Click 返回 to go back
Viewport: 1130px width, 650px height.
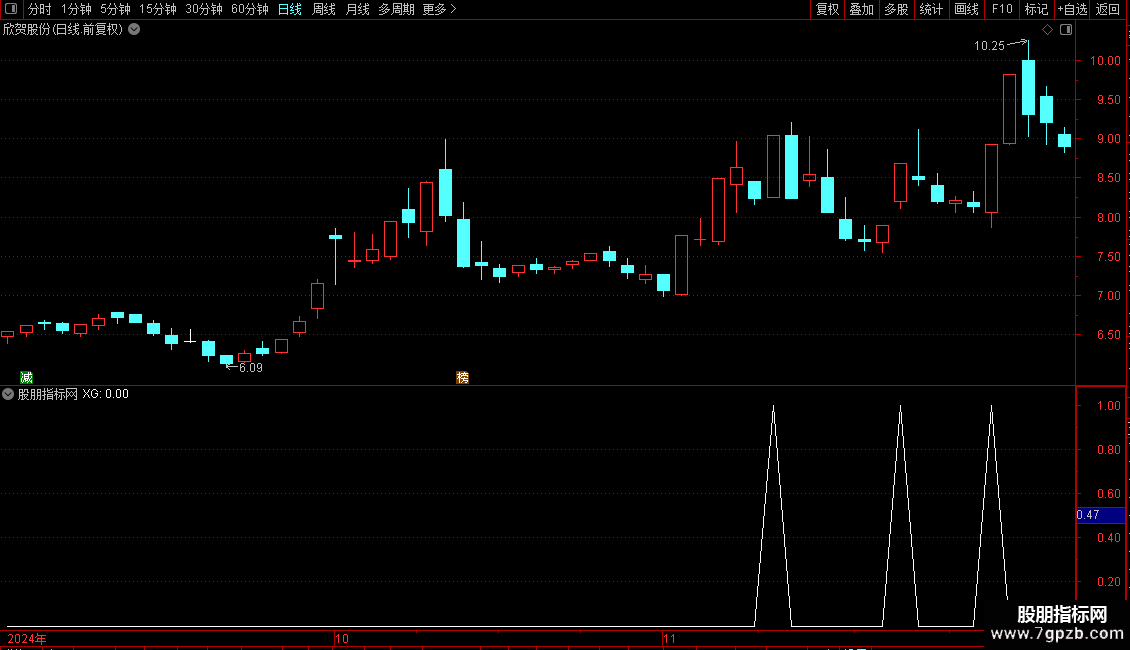pos(1108,9)
